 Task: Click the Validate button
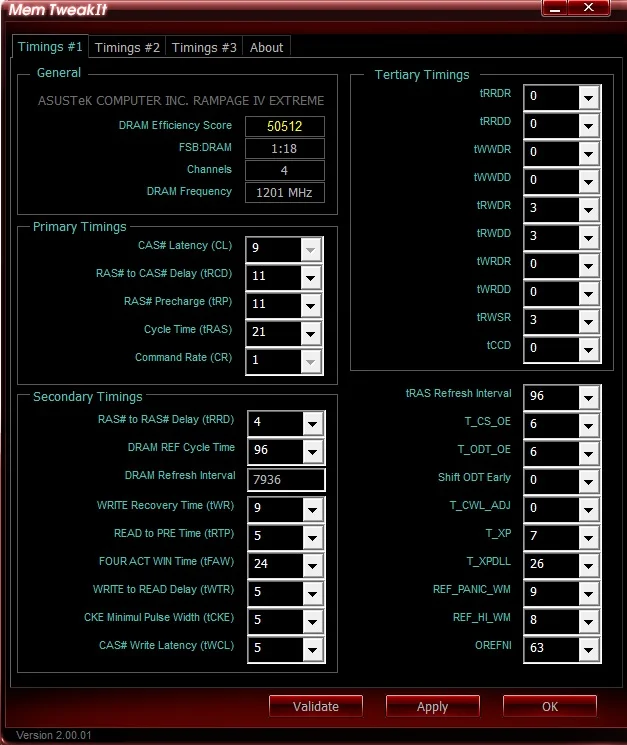tap(316, 706)
